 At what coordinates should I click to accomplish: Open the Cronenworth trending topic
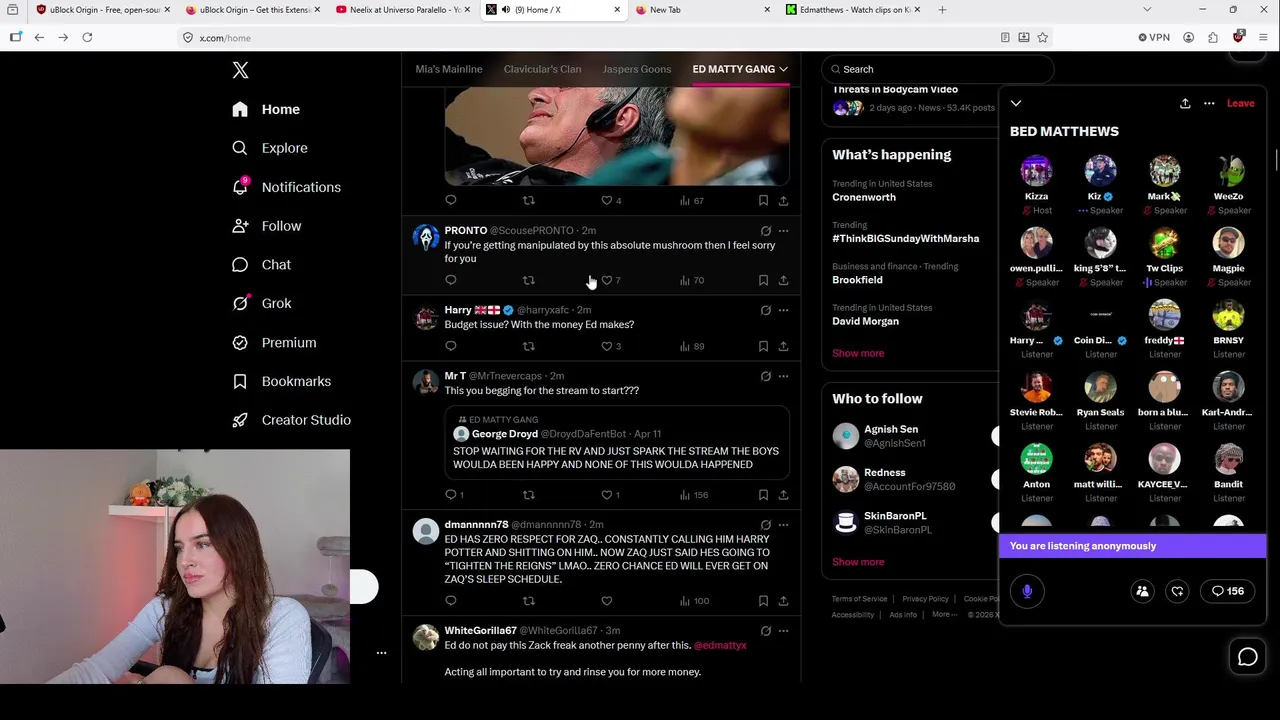click(864, 197)
